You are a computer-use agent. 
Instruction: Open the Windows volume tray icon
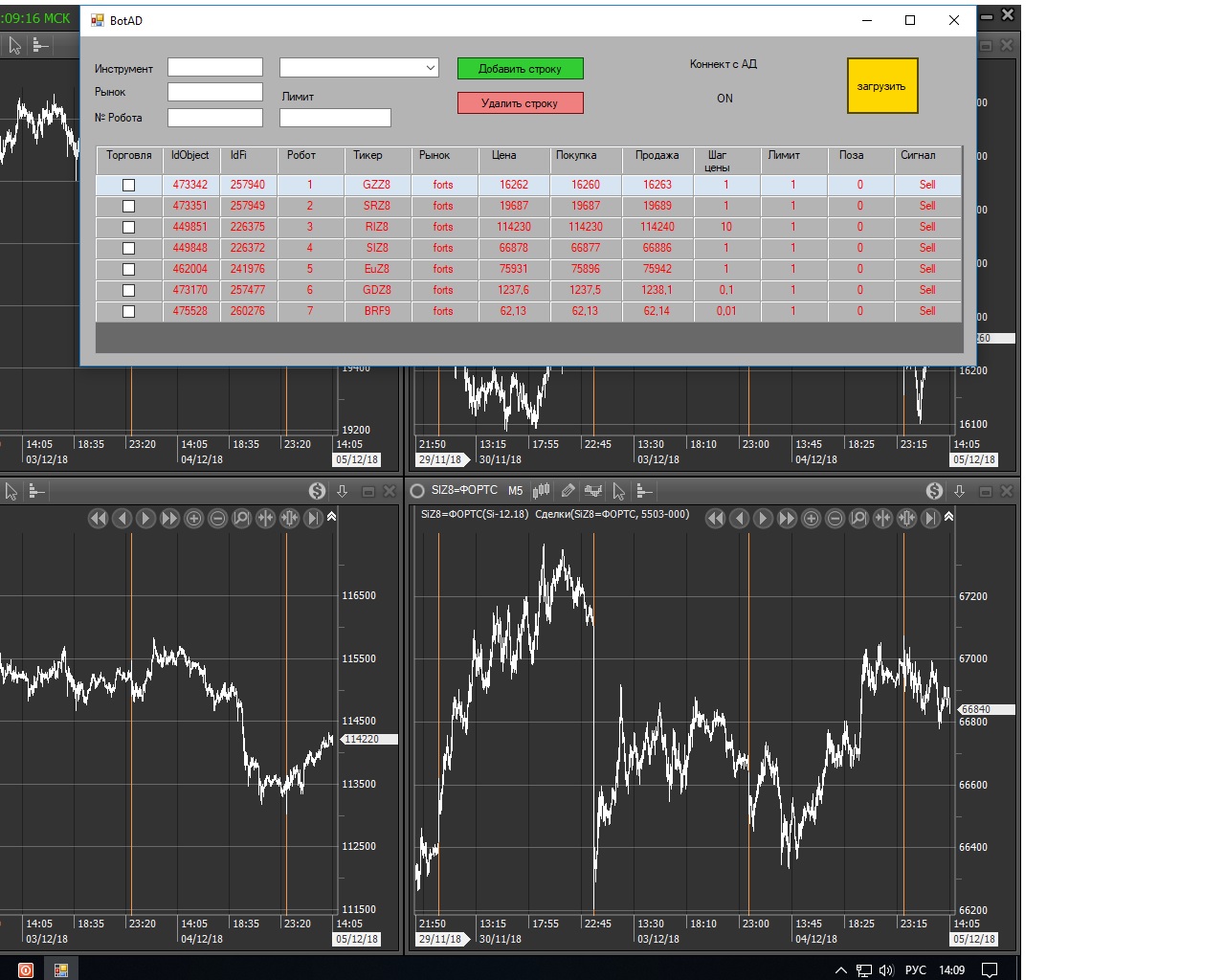pos(885,970)
